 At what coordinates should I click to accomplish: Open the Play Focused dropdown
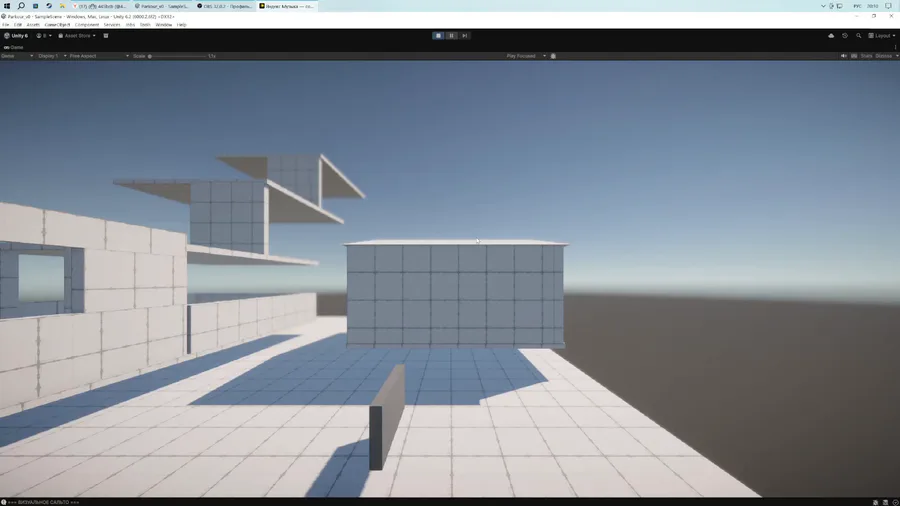[526, 56]
